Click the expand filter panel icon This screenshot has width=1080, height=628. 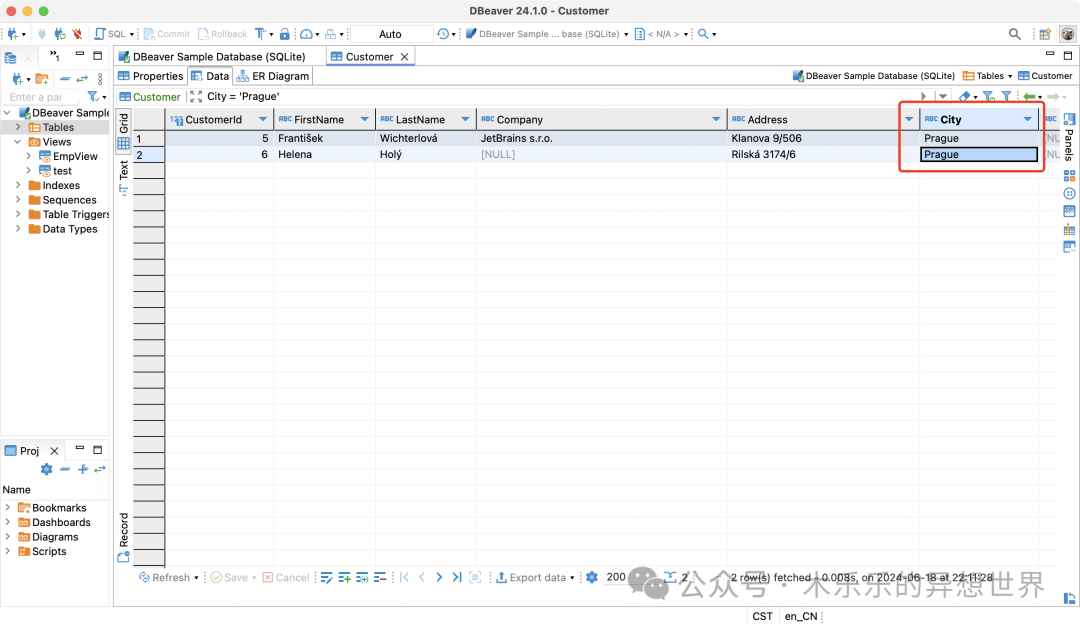196,96
